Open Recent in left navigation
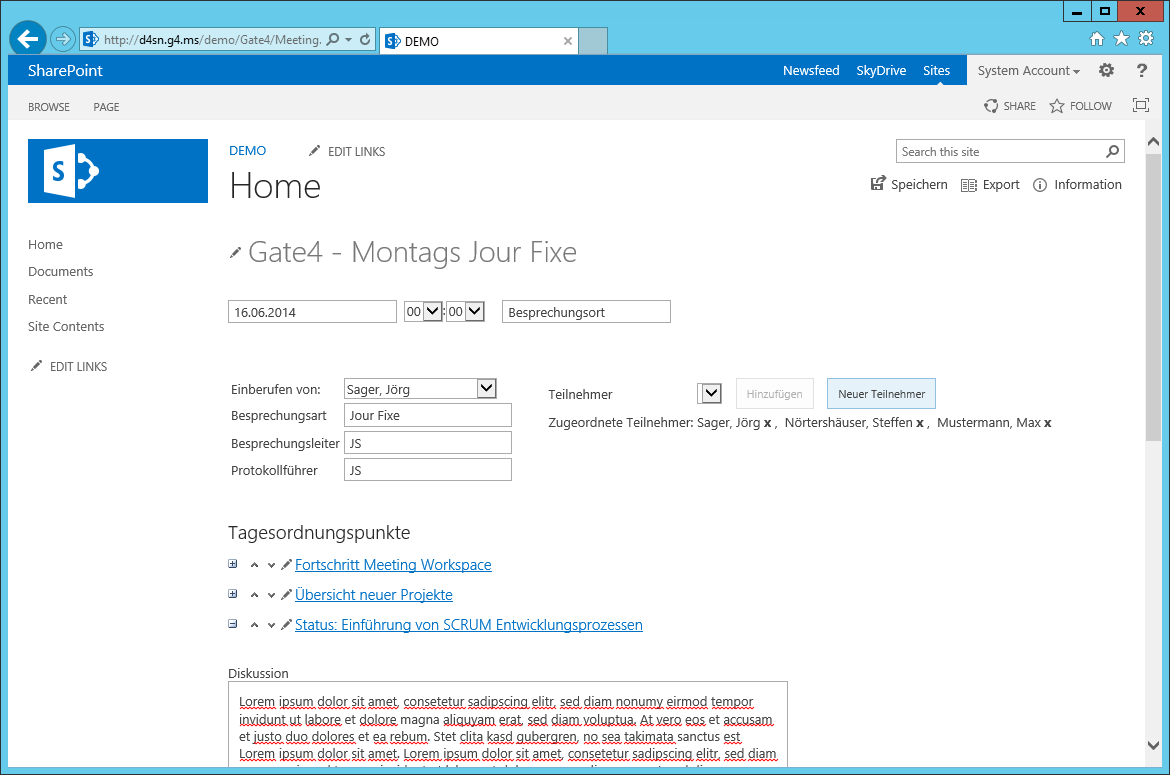 tap(47, 299)
